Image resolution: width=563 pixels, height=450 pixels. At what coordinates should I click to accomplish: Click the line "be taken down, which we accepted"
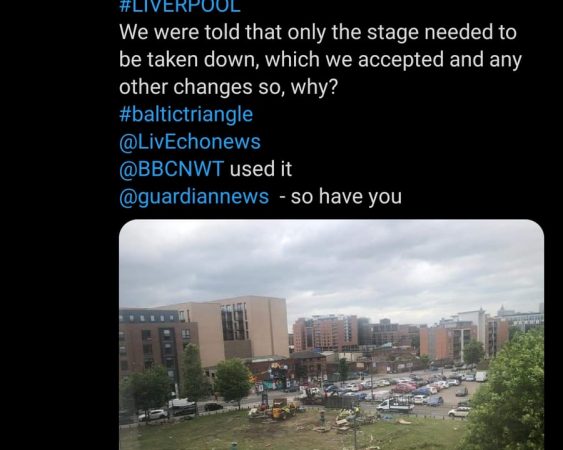tap(320, 59)
